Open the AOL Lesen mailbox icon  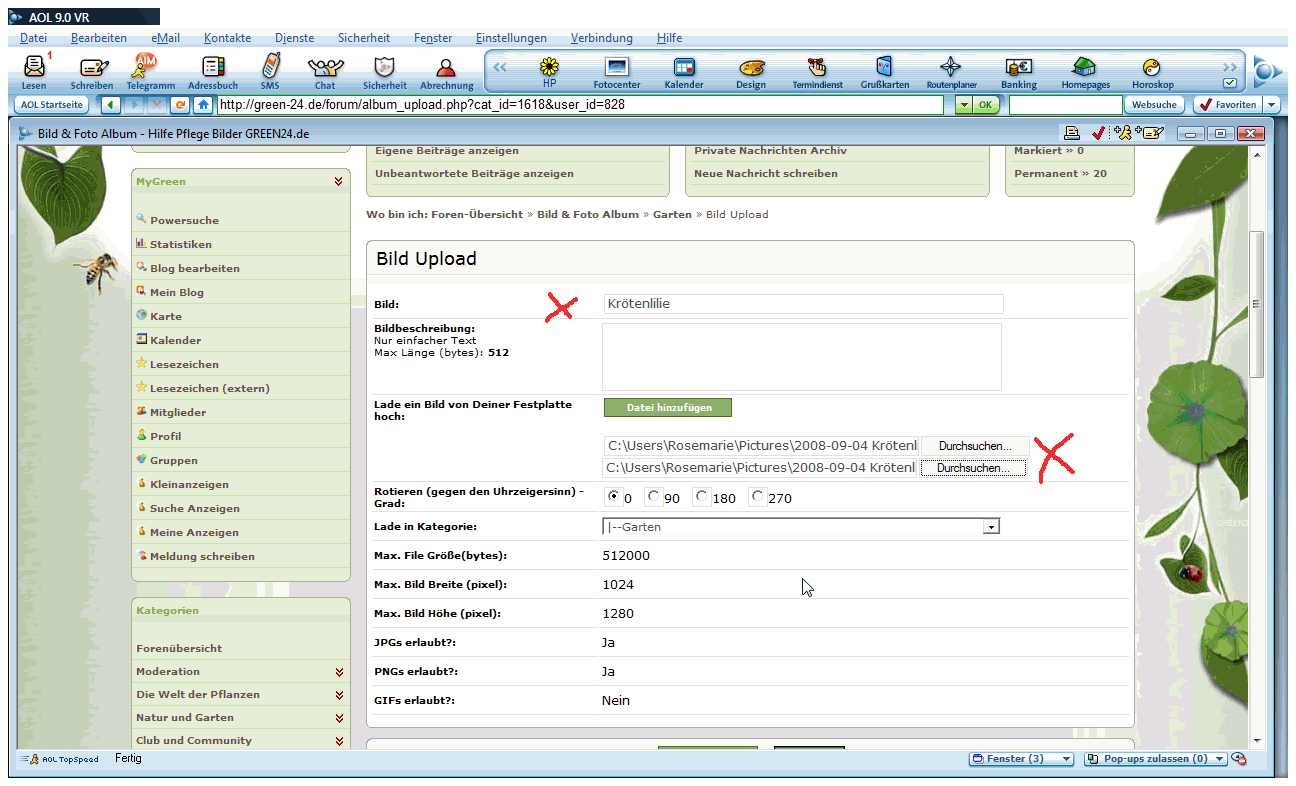(x=34, y=69)
